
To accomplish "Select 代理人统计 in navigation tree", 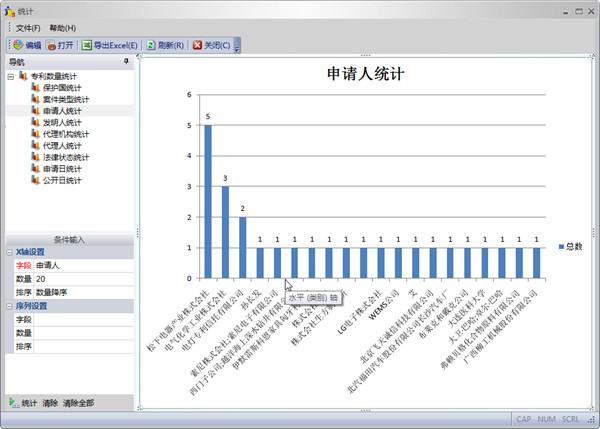I will click(x=62, y=145).
